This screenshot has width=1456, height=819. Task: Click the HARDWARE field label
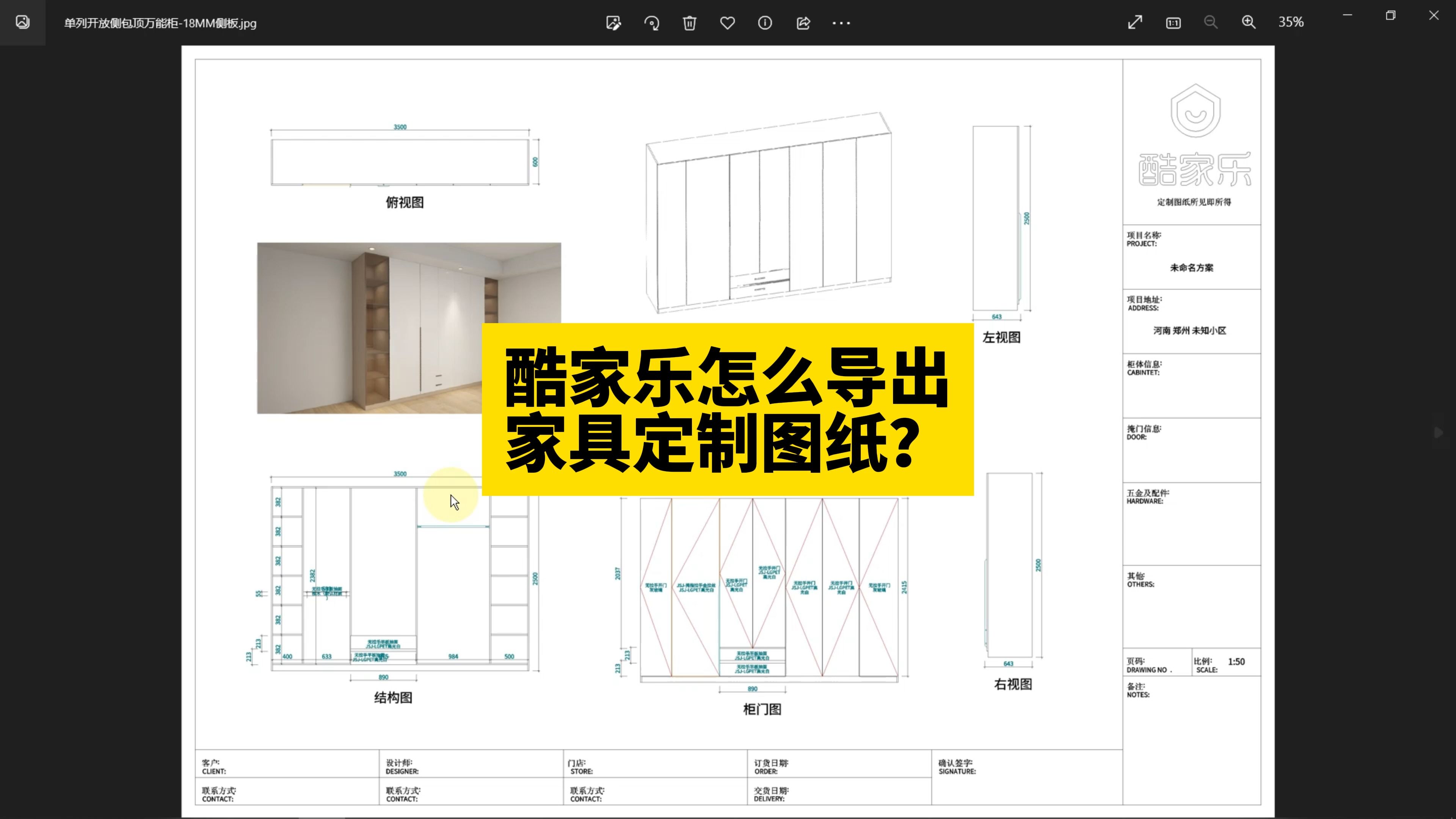coord(1145,501)
